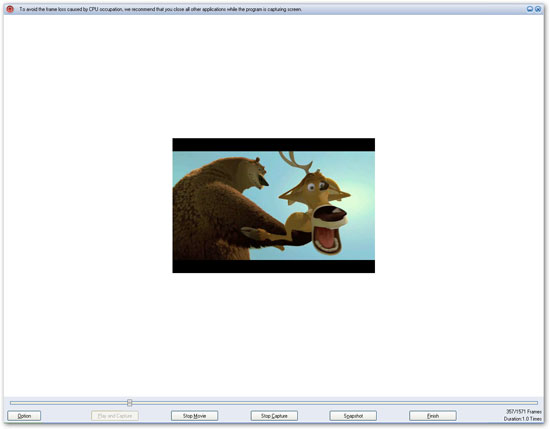Click the playback slider handle
550x429 pixels.
tap(130, 403)
